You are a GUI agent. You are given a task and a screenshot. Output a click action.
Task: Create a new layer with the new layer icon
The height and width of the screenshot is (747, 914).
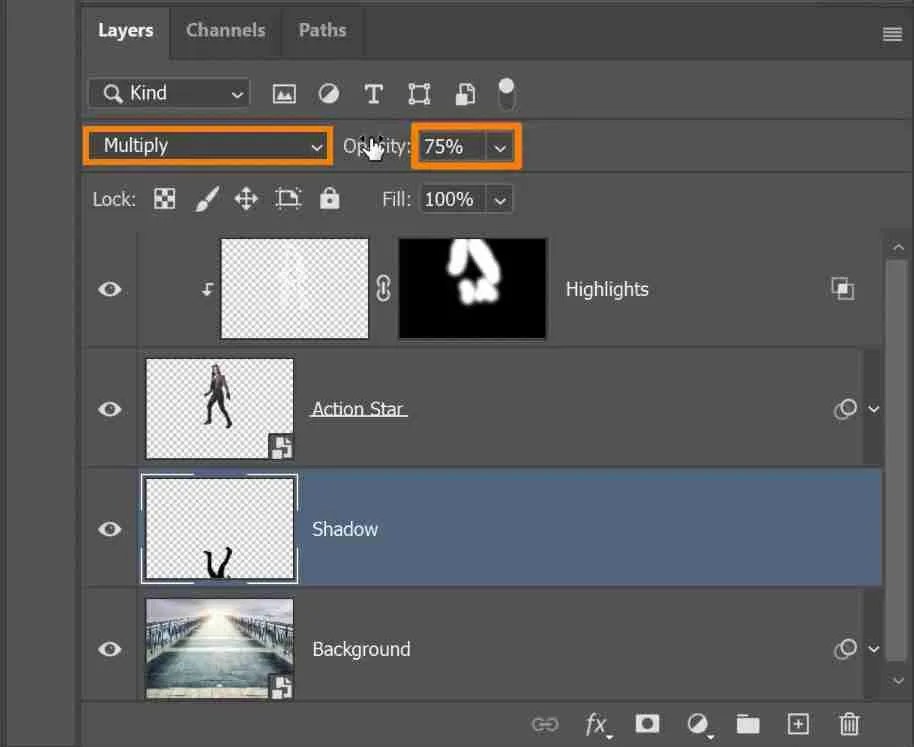(x=798, y=724)
